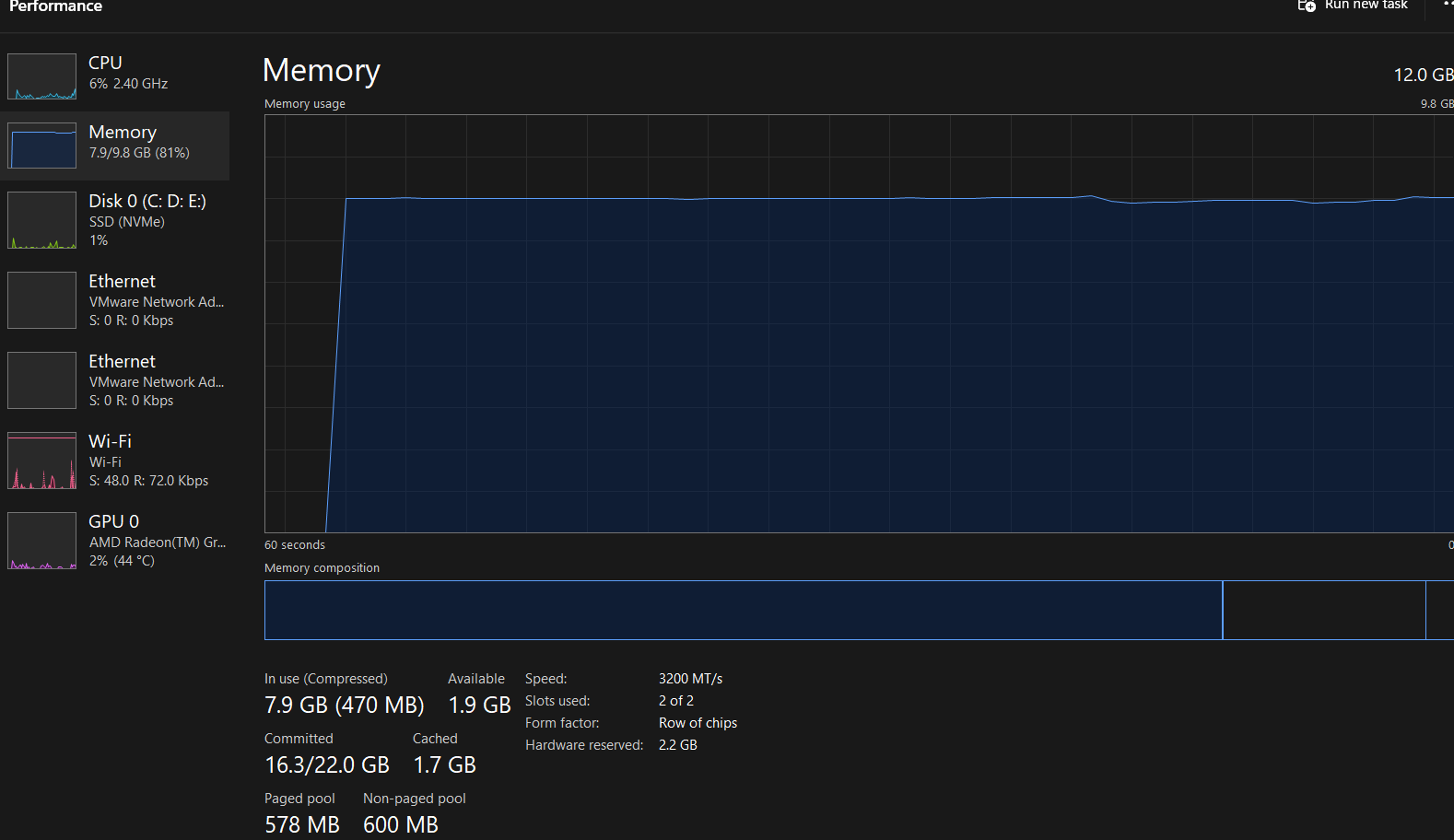The height and width of the screenshot is (840, 1454).
Task: Click the Memory mini graph thumbnail
Action: [x=41, y=146]
